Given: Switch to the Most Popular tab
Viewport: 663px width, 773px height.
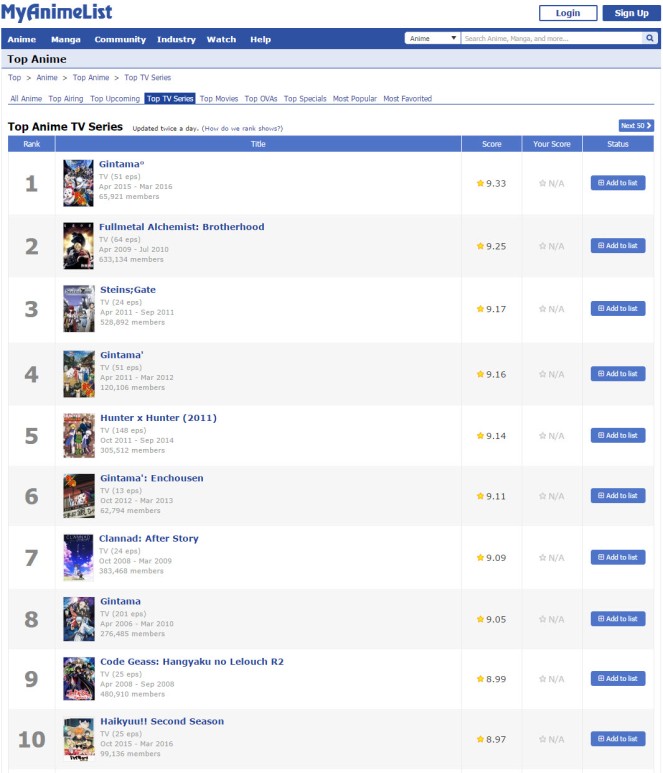Looking at the screenshot, I should [x=354, y=99].
